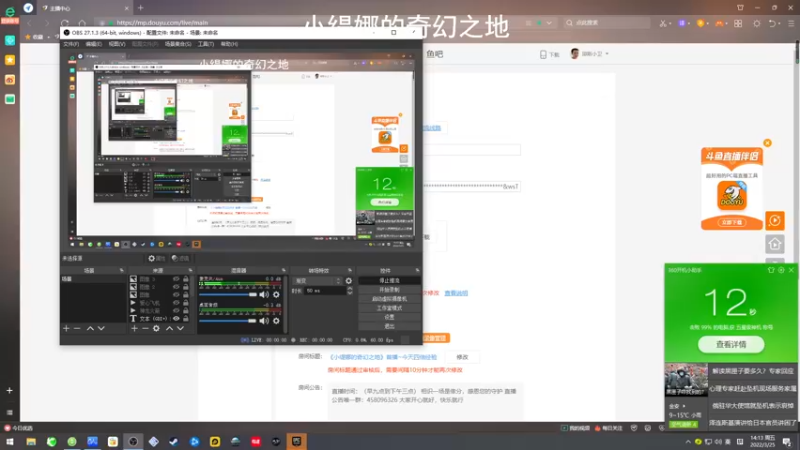Viewport: 800px width, 450px height.
Task: Open 麦克风/Aux audio settings gear
Action: (x=276, y=294)
